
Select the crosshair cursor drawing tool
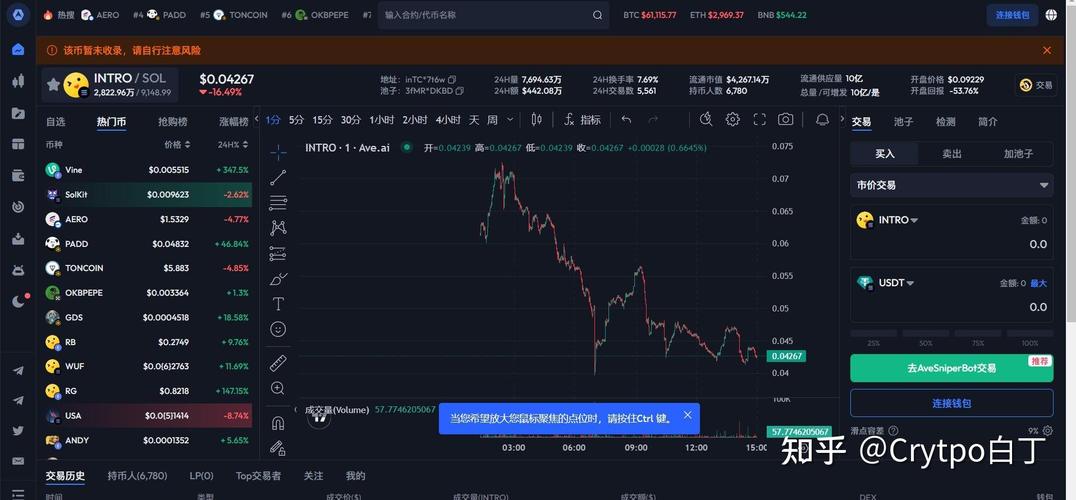(278, 152)
